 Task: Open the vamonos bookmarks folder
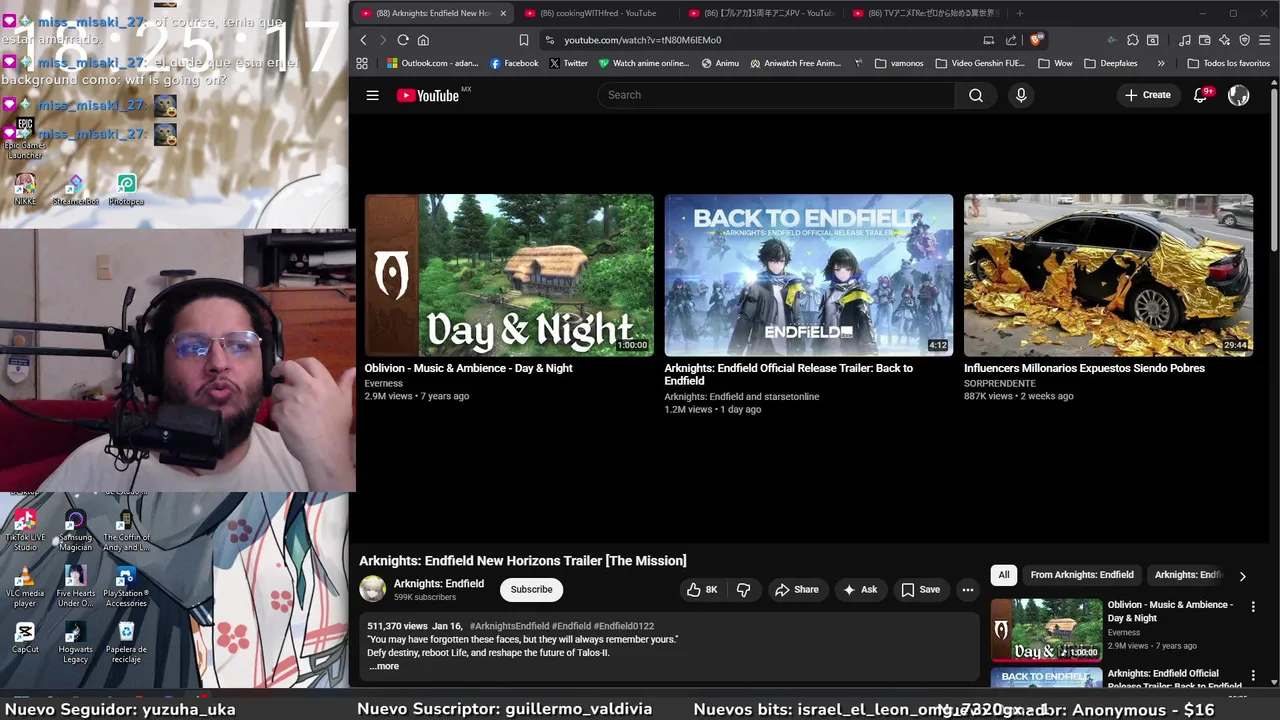[x=899, y=63]
